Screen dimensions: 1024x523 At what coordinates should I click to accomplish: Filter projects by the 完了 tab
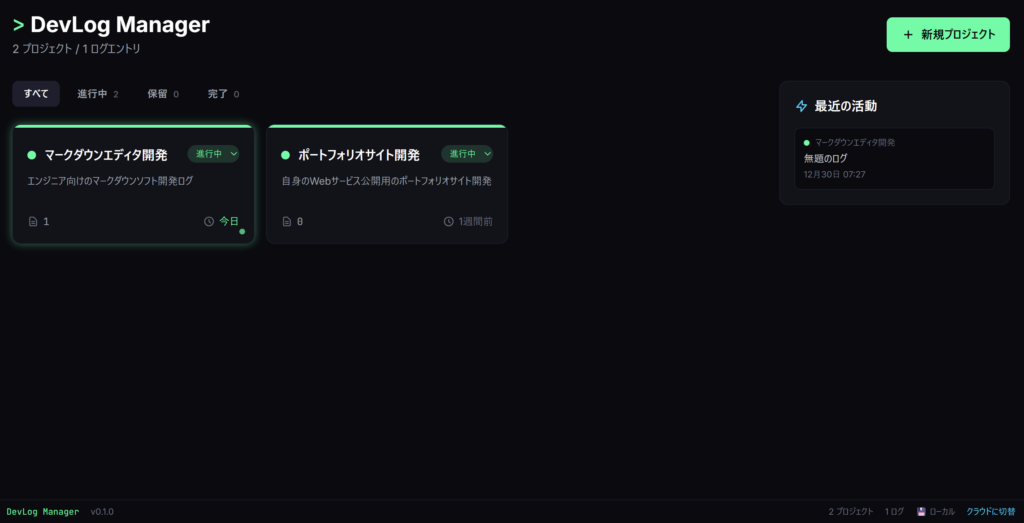click(x=222, y=94)
